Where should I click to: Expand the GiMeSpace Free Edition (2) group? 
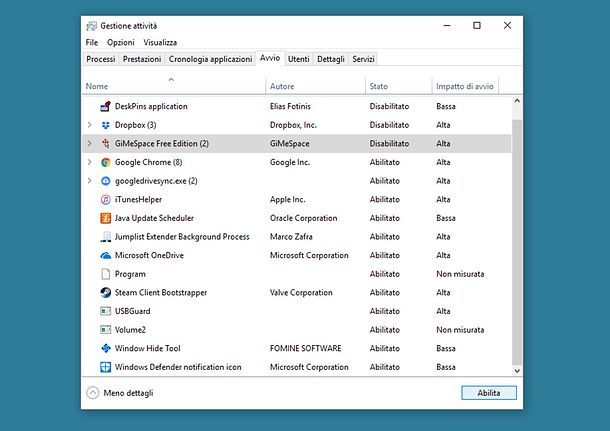[x=89, y=144]
